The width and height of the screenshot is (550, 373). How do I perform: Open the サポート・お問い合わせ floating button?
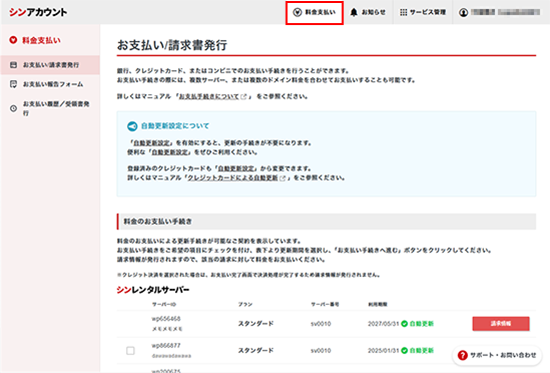tap(497, 355)
